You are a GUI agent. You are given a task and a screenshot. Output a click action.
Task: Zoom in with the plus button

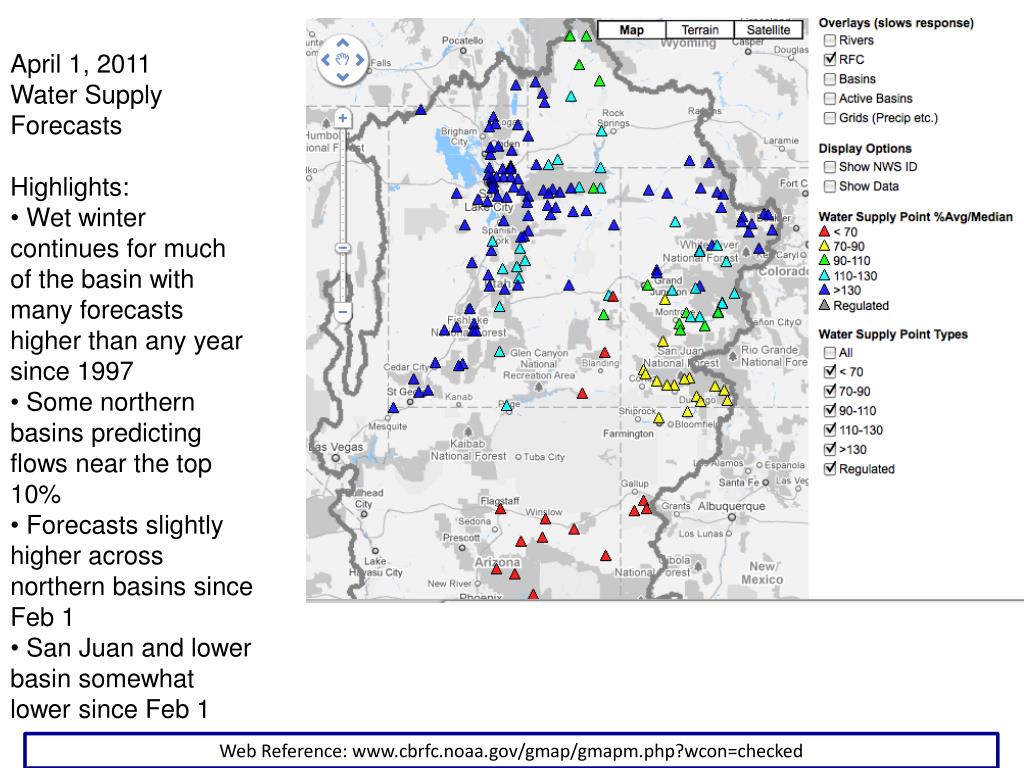tap(343, 118)
